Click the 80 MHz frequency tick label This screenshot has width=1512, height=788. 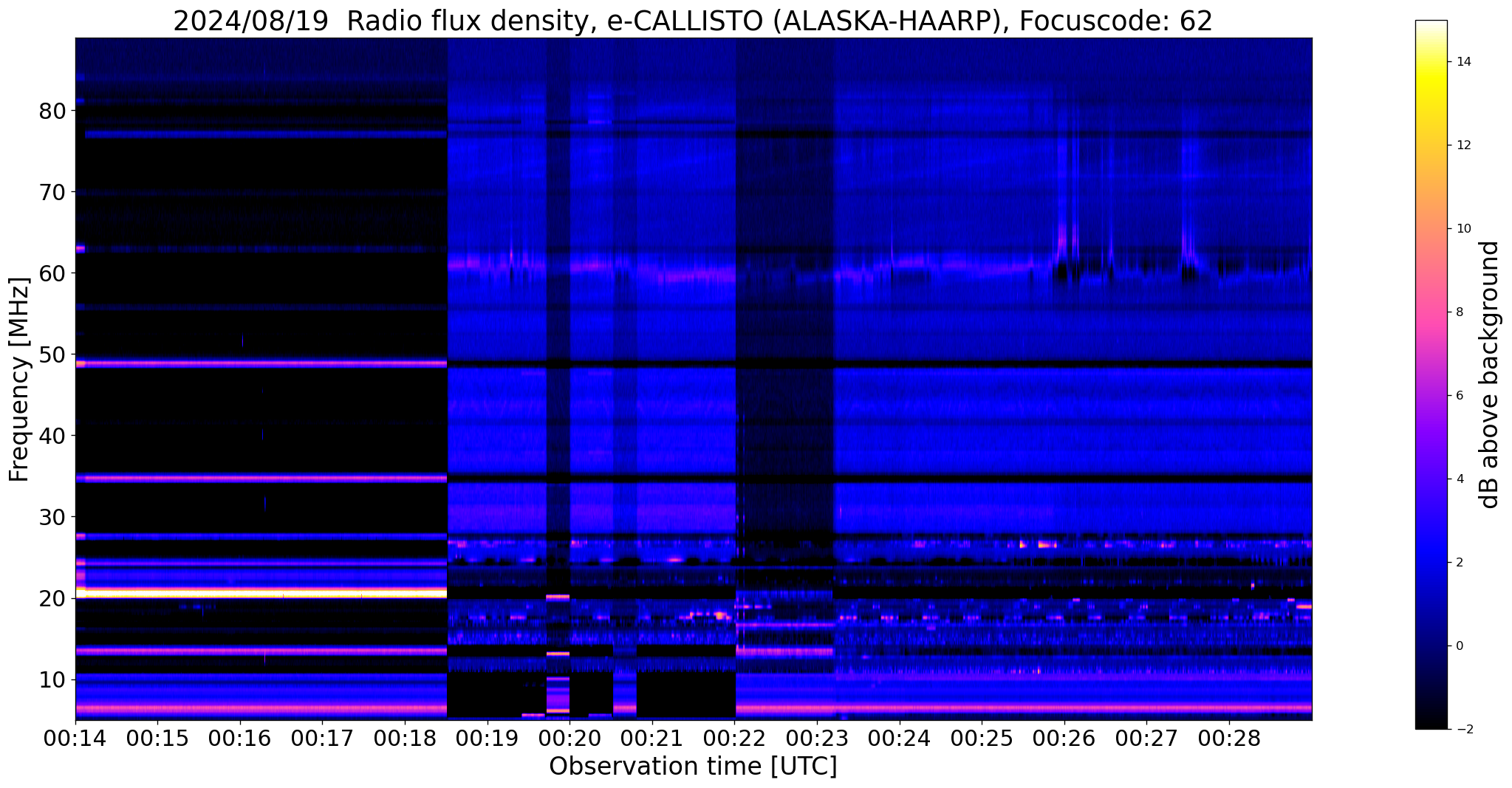52,111
